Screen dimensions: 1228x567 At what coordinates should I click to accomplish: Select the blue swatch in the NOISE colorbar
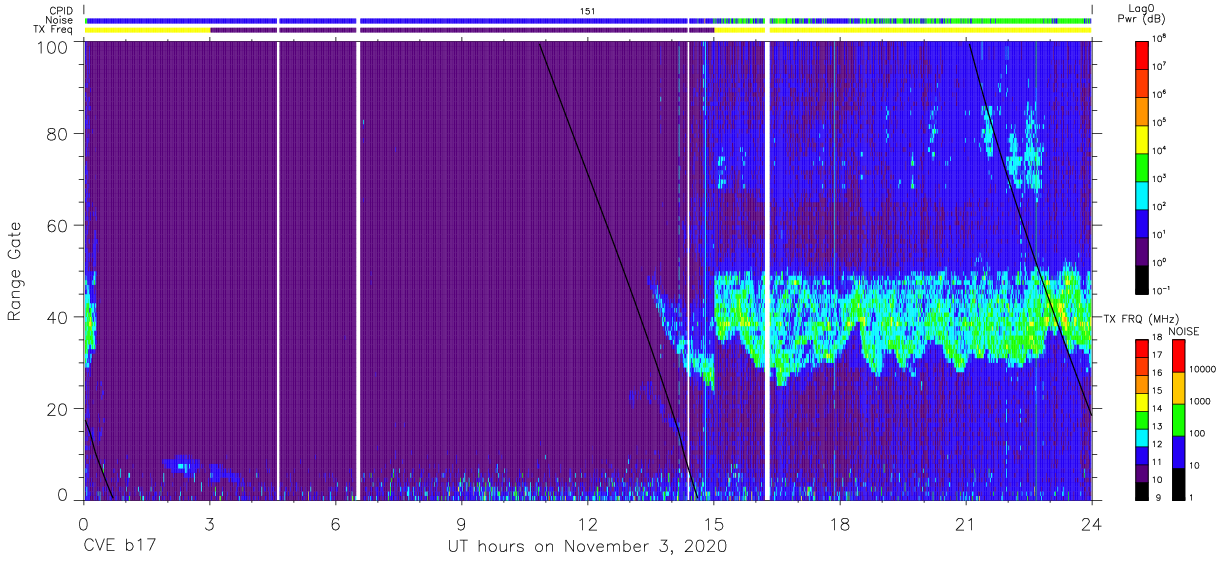click(1178, 452)
